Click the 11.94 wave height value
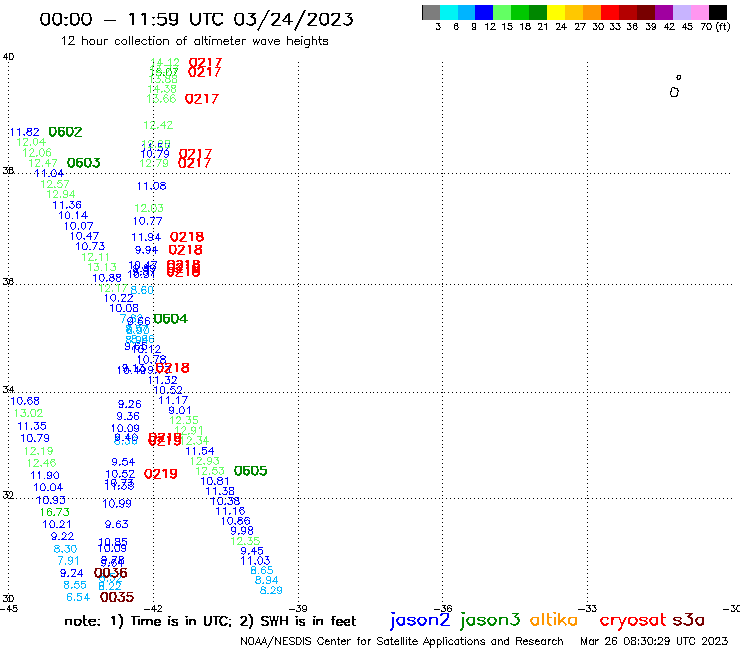 pos(146,237)
